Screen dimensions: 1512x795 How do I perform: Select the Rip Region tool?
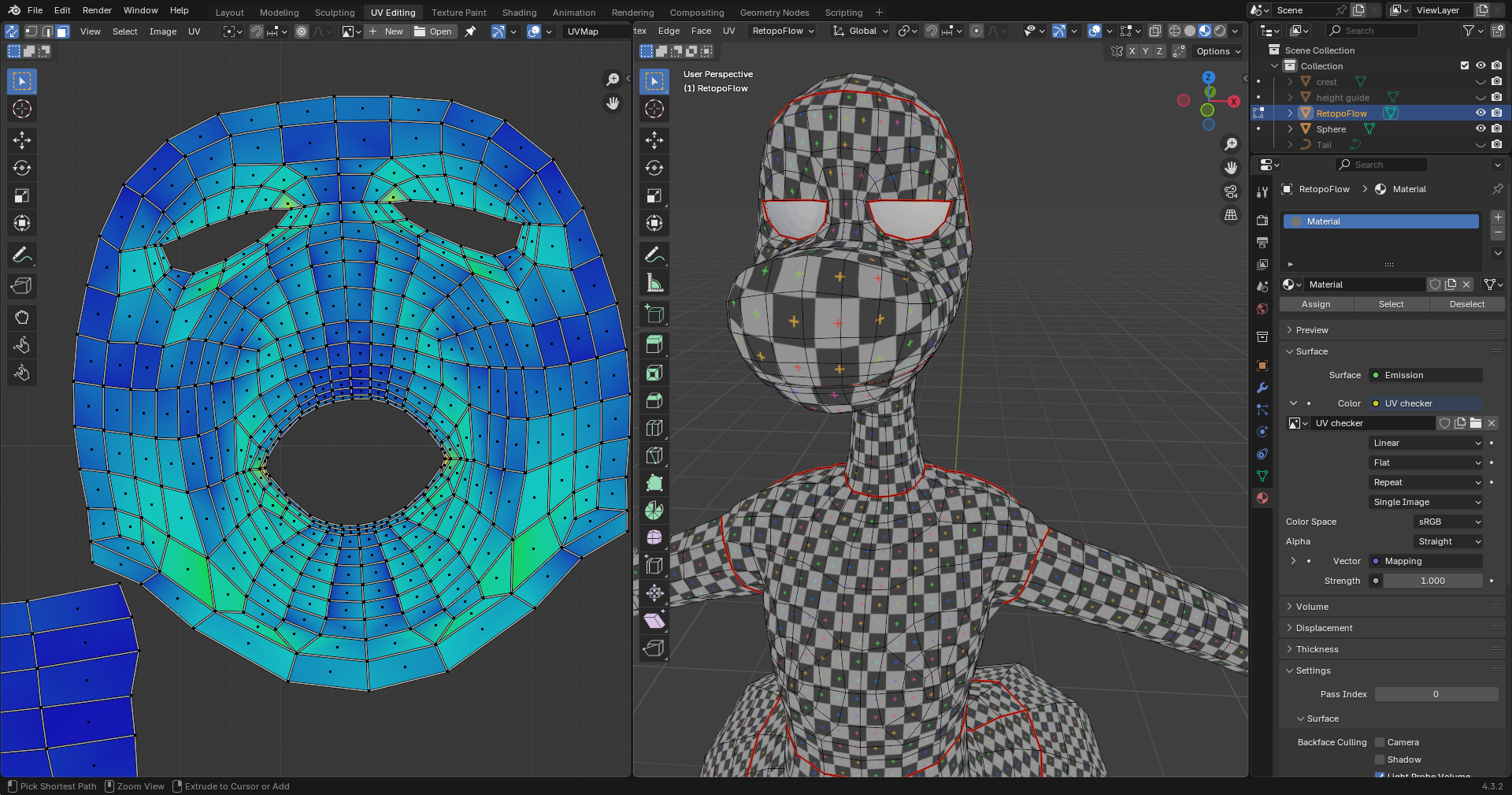pyautogui.click(x=654, y=648)
